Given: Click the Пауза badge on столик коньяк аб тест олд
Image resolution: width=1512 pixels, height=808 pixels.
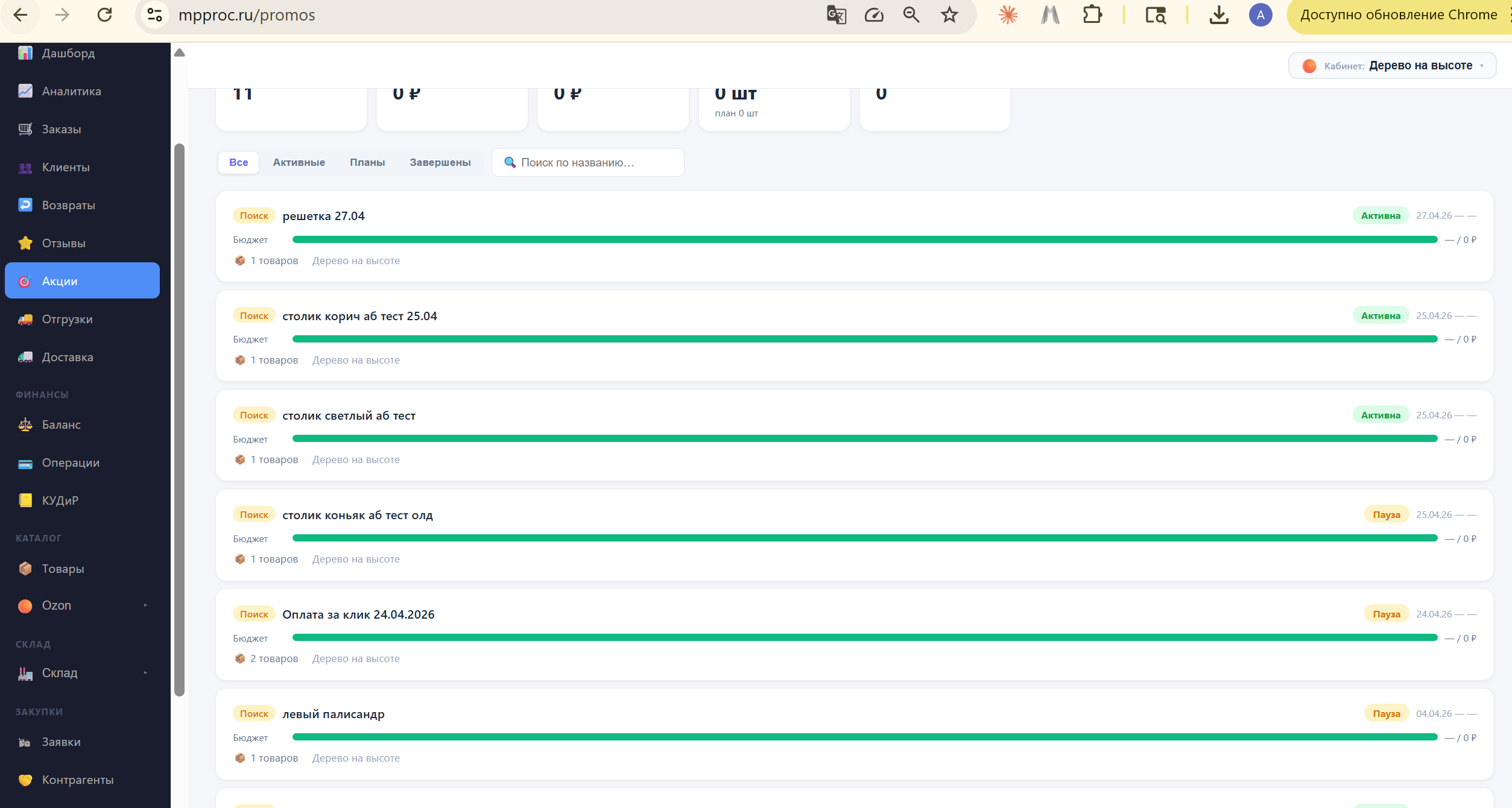Looking at the screenshot, I should click(1387, 514).
